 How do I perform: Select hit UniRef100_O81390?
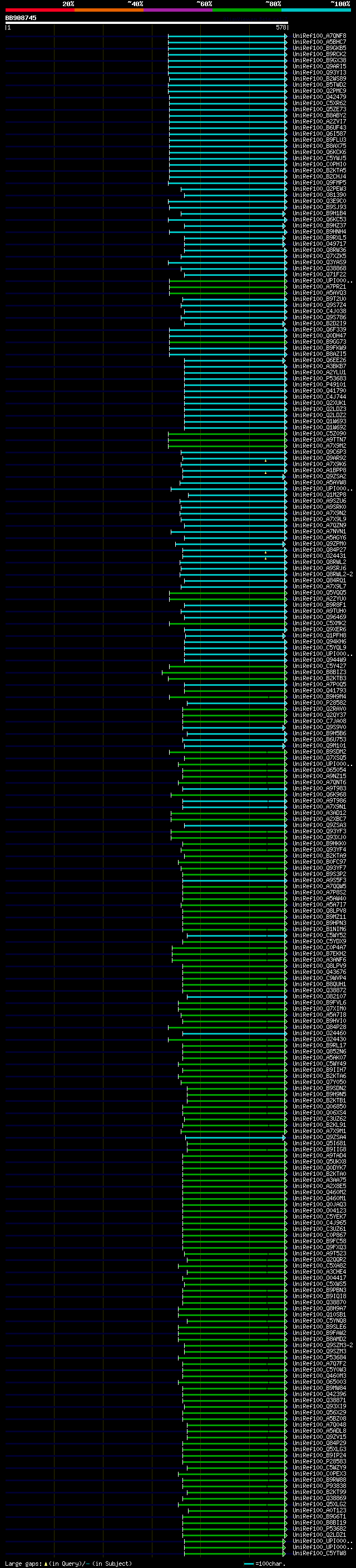coord(319,195)
